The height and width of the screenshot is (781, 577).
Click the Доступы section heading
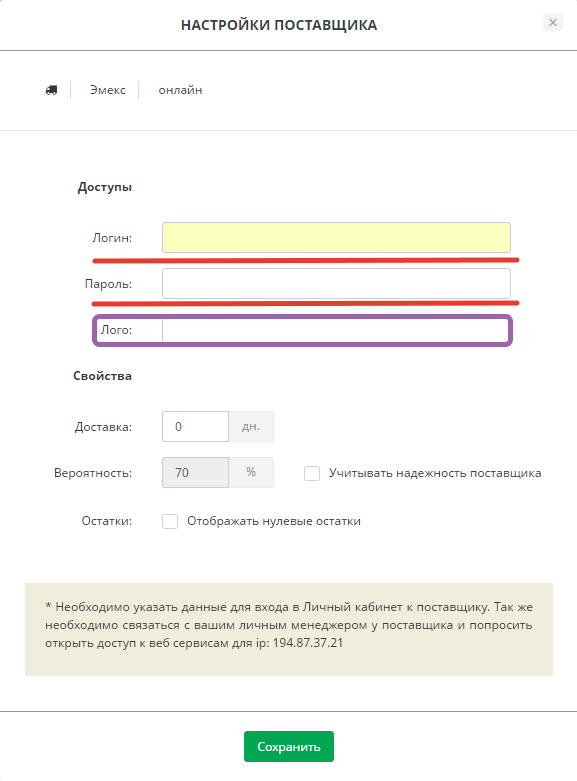coord(105,187)
